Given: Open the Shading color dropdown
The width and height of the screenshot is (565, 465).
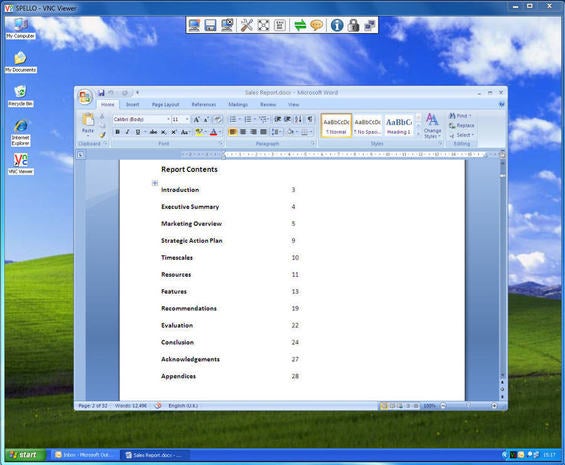Looking at the screenshot, I should pyautogui.click(x=297, y=132).
